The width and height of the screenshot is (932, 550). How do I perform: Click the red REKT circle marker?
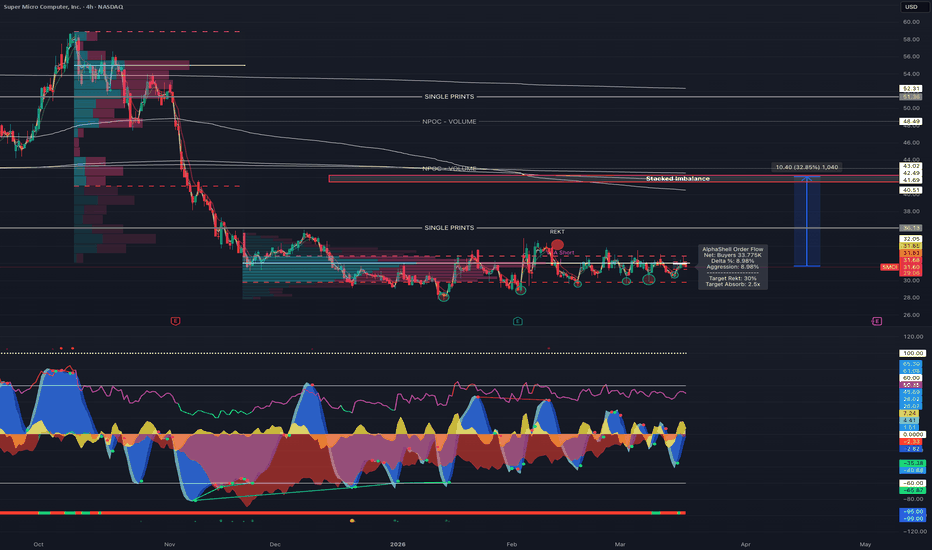coord(557,244)
